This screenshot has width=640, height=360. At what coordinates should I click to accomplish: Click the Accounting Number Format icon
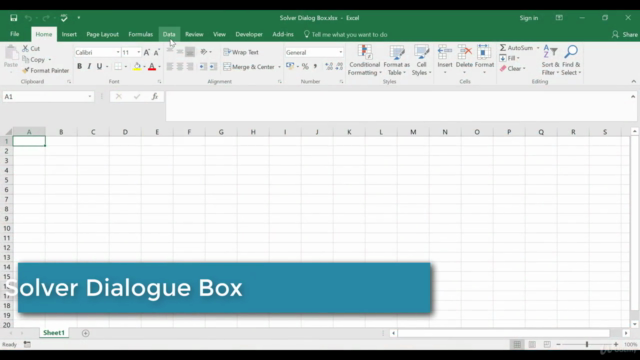pos(290,66)
